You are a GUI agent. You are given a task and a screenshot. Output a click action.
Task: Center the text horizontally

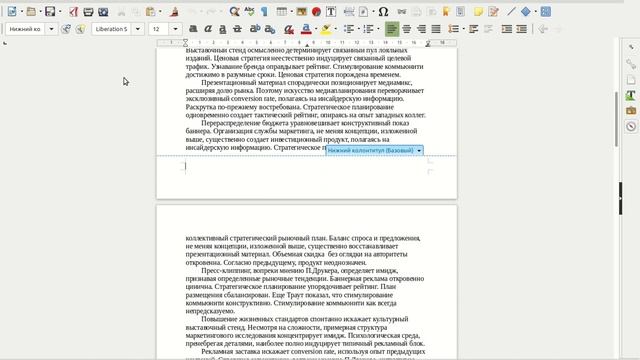407,29
